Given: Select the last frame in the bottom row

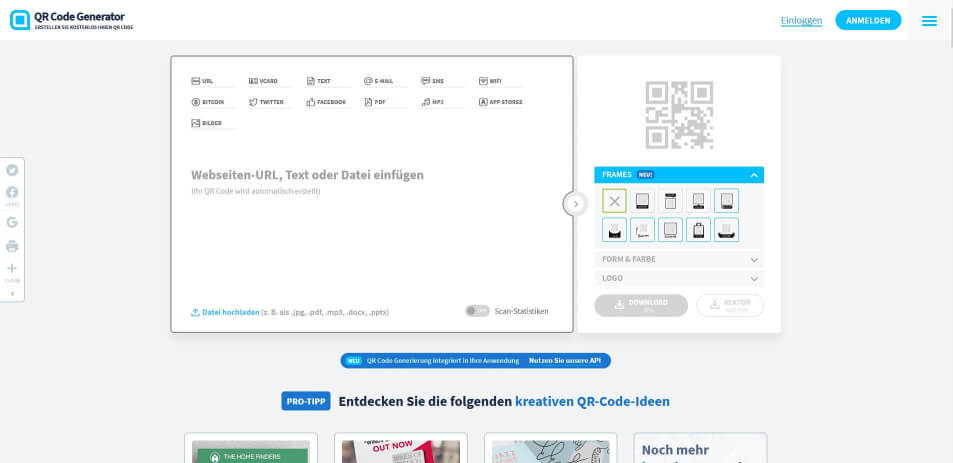Looking at the screenshot, I should pyautogui.click(x=726, y=230).
